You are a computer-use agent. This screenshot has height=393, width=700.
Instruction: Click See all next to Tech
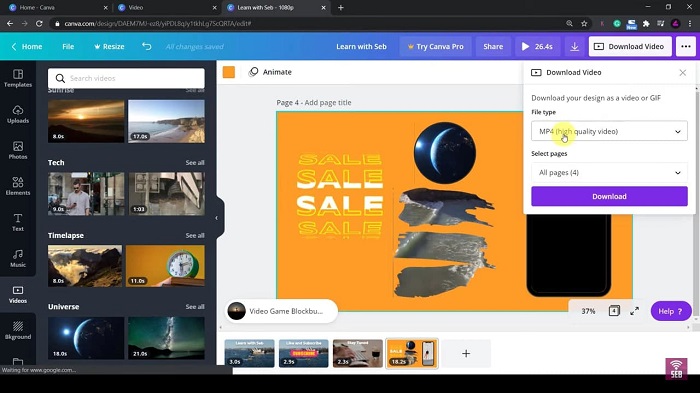pyautogui.click(x=195, y=163)
